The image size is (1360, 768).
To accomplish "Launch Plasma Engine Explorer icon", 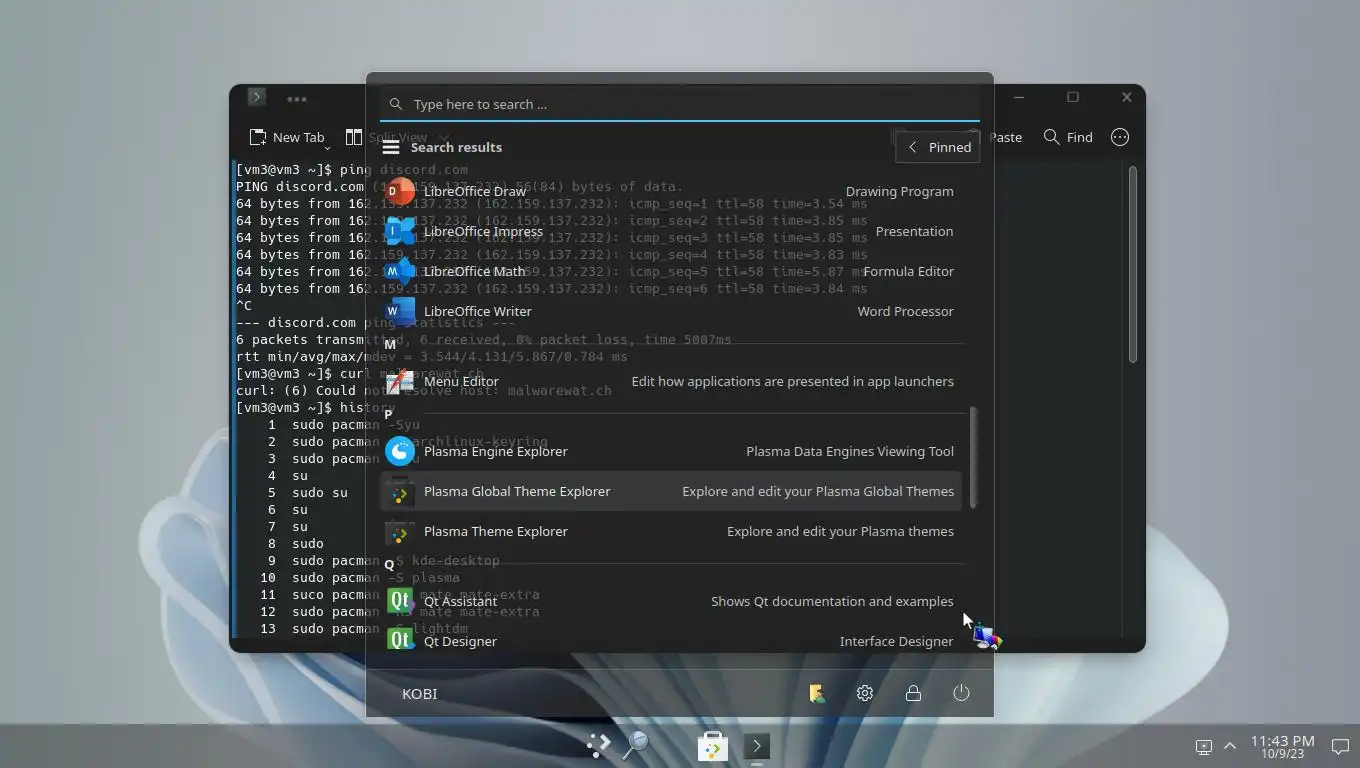I will click(400, 451).
